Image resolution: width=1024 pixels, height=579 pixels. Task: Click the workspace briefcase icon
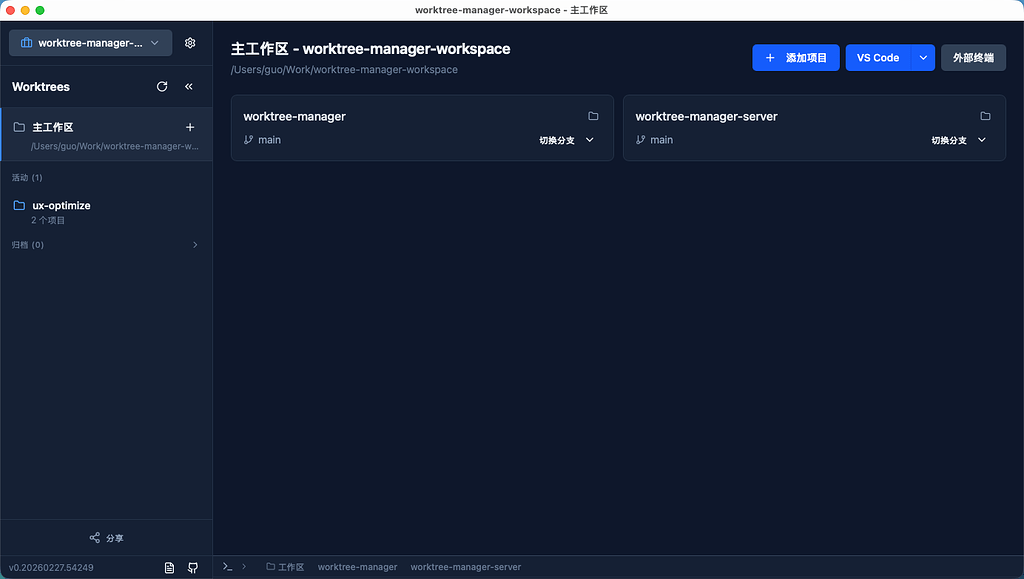[x=26, y=42]
